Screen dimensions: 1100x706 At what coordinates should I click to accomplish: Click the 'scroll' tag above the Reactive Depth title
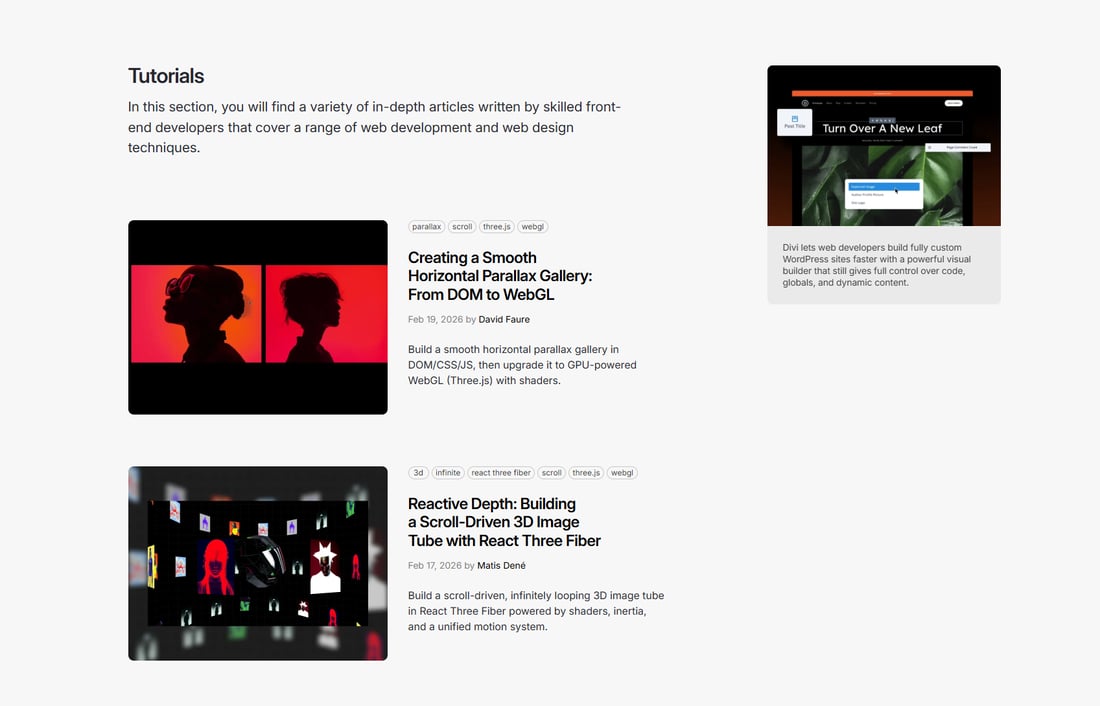(x=552, y=473)
